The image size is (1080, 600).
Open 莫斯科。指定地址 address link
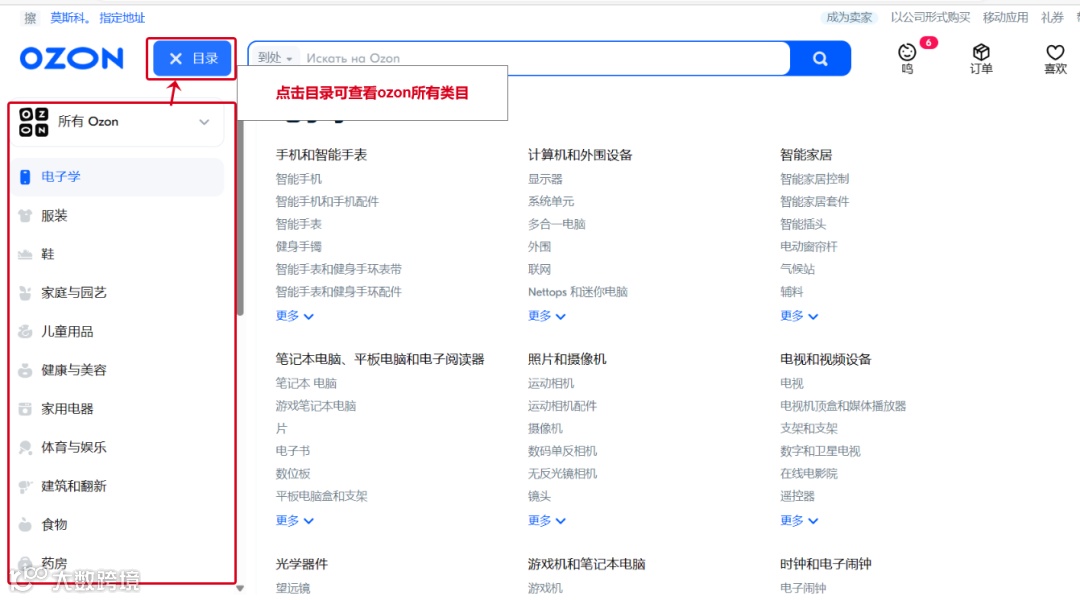click(x=97, y=18)
